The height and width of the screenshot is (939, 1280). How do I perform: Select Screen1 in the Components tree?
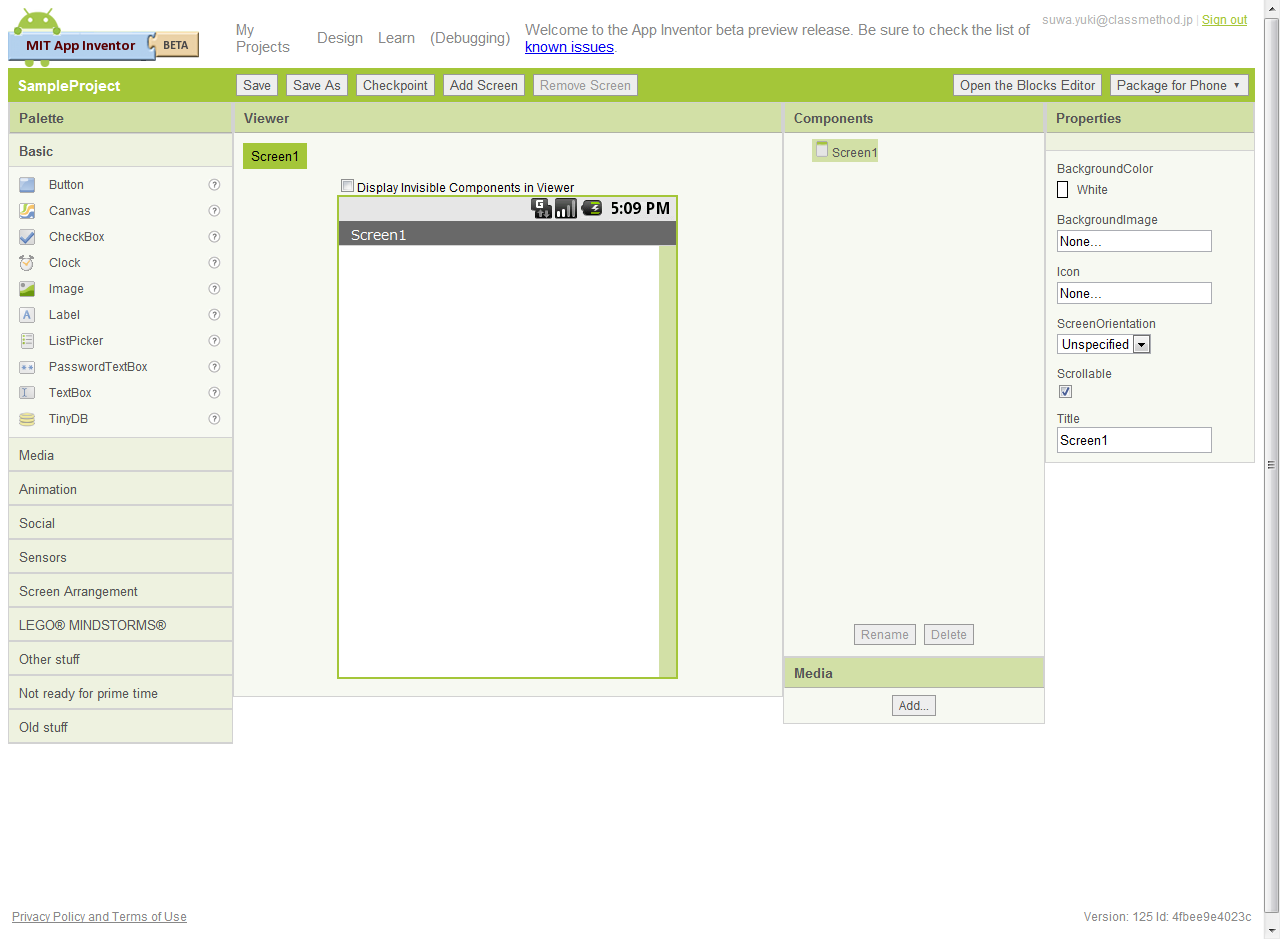pos(846,152)
